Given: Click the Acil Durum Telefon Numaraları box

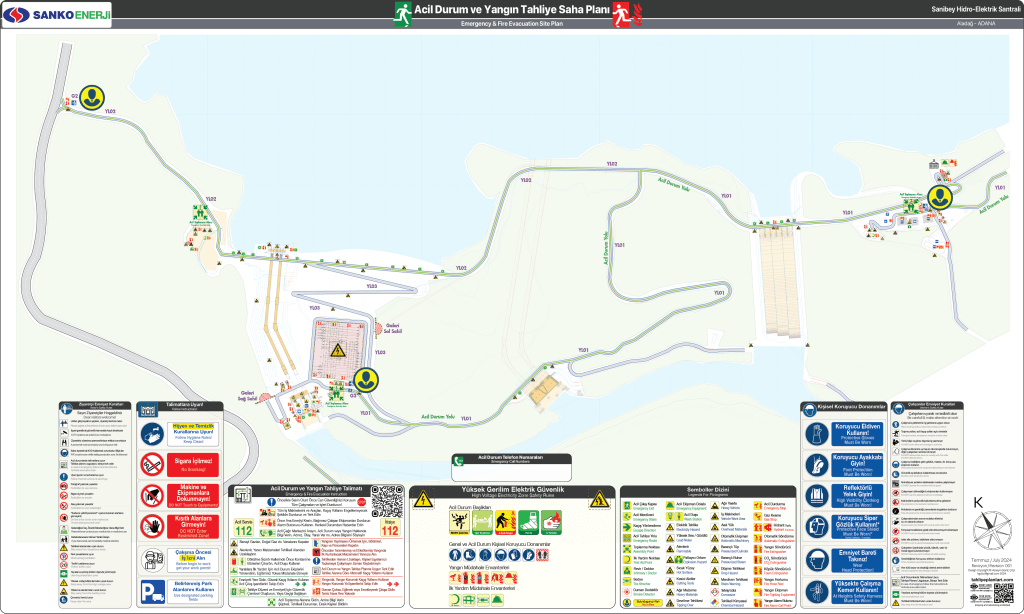Looking at the screenshot, I should click(511, 461).
